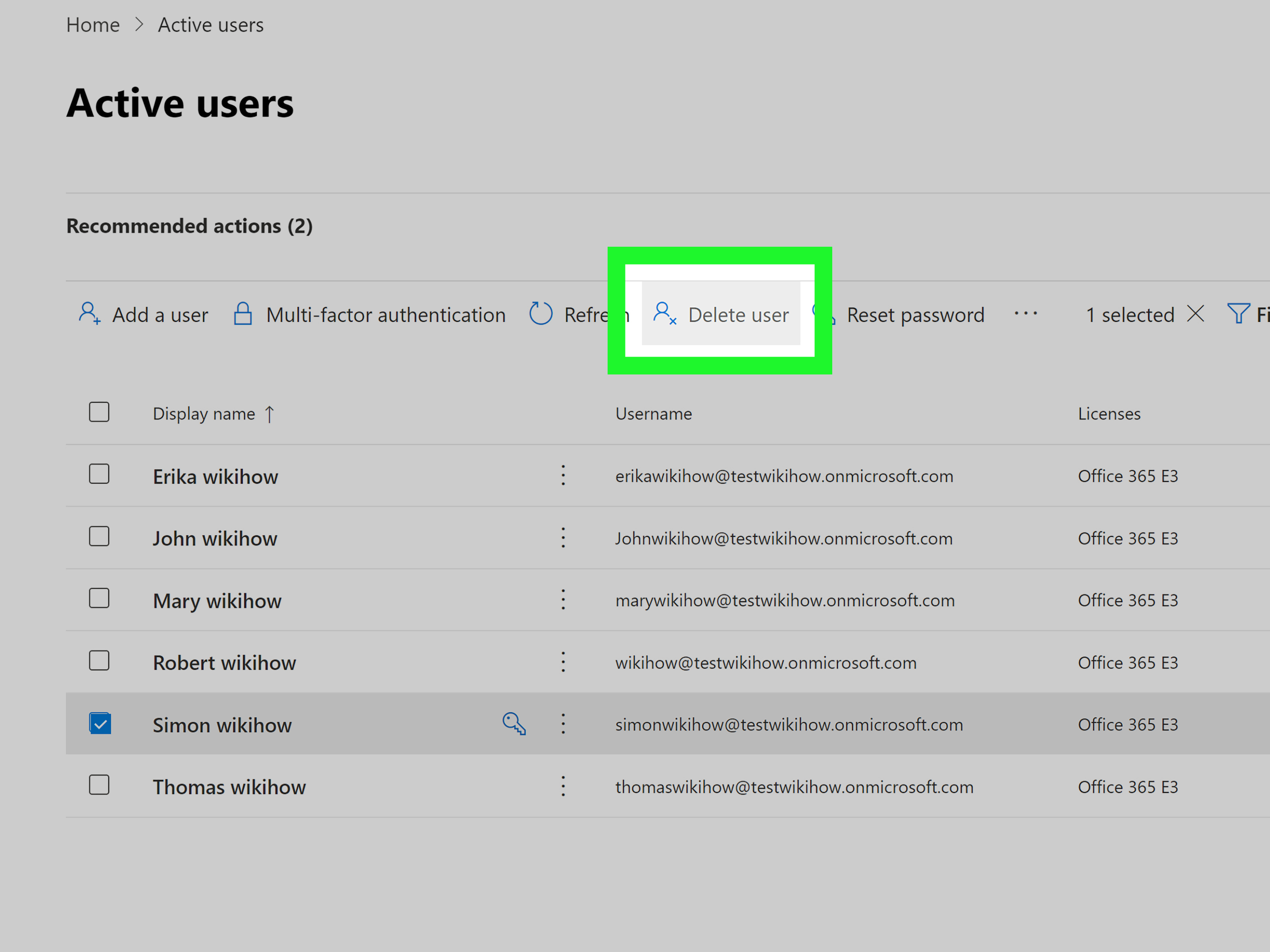Check the Mary wikihow checkbox
Viewport: 1270px width, 952px height.
(99, 599)
